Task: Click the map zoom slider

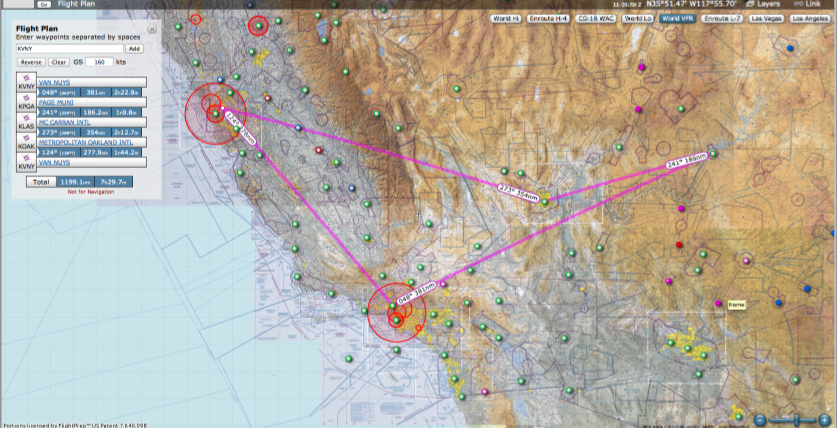Action: 795,419
